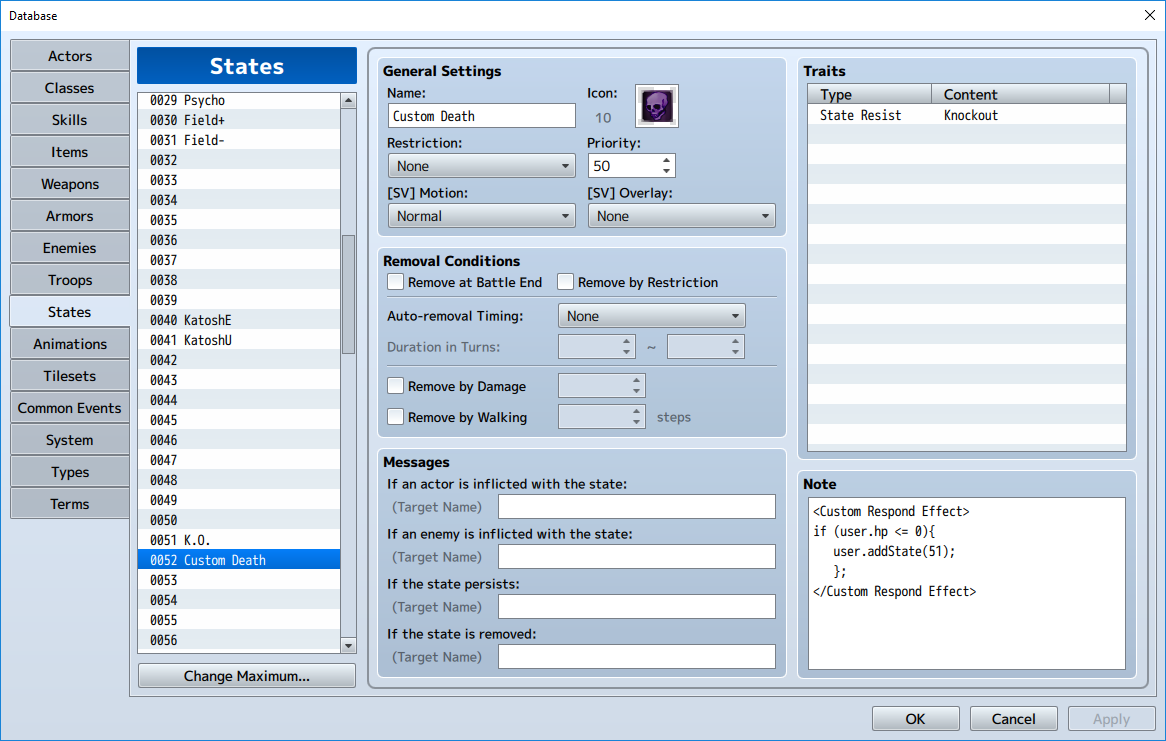The width and height of the screenshot is (1166, 741).
Task: Open the Terms tab
Action: point(70,504)
